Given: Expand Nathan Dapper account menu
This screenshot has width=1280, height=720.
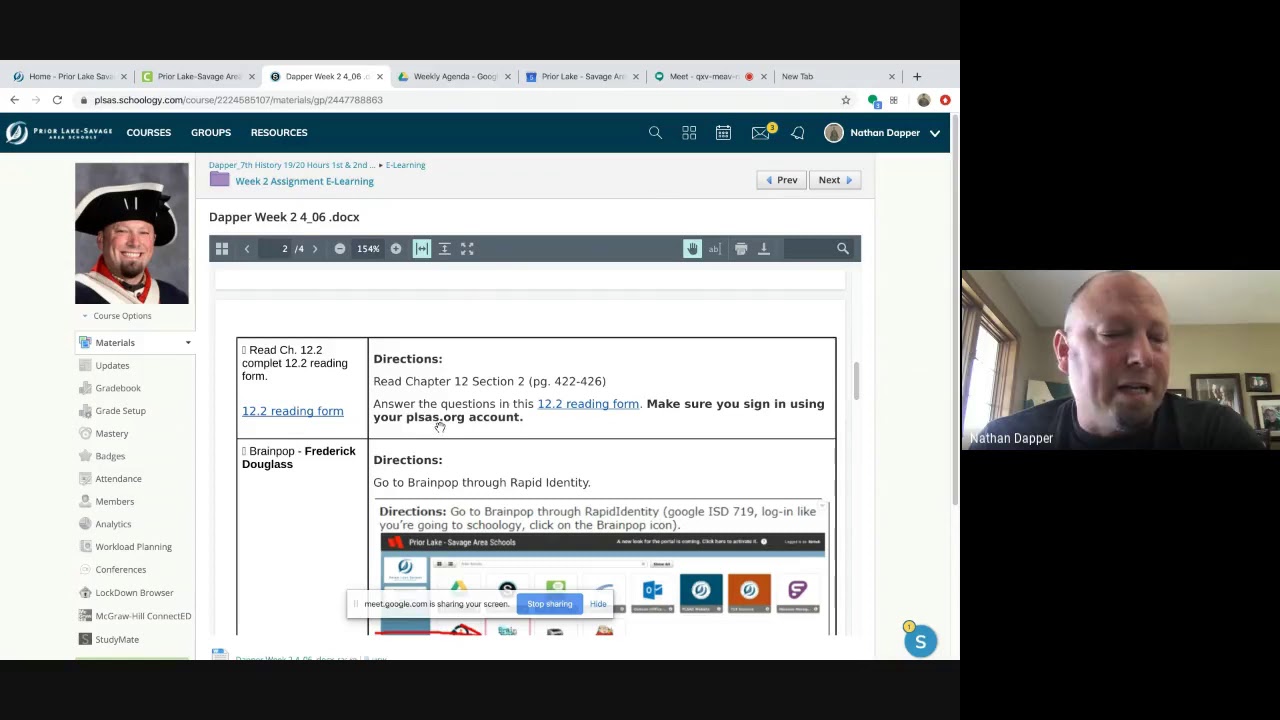Looking at the screenshot, I should 882,133.
